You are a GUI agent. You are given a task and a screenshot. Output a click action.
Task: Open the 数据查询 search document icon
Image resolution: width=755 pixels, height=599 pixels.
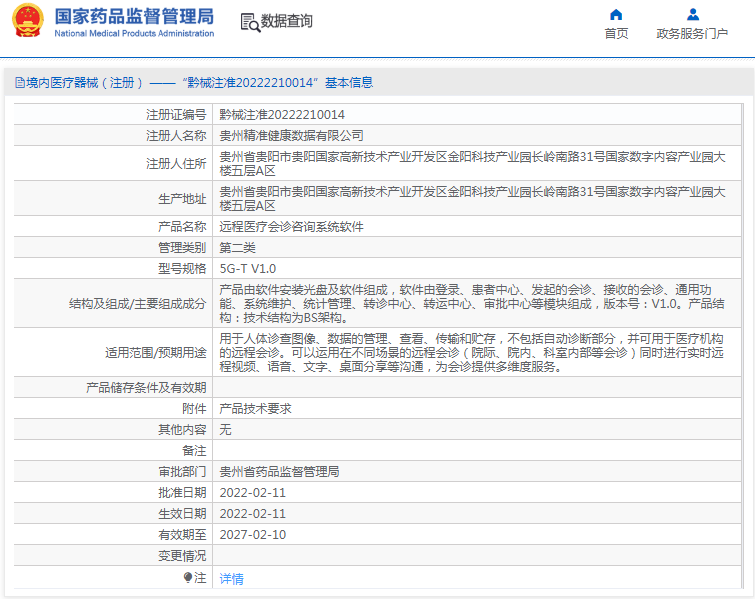(250, 23)
